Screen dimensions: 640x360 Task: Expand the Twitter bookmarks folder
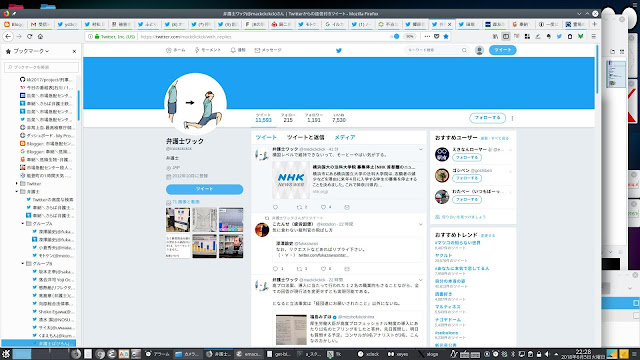(17, 184)
